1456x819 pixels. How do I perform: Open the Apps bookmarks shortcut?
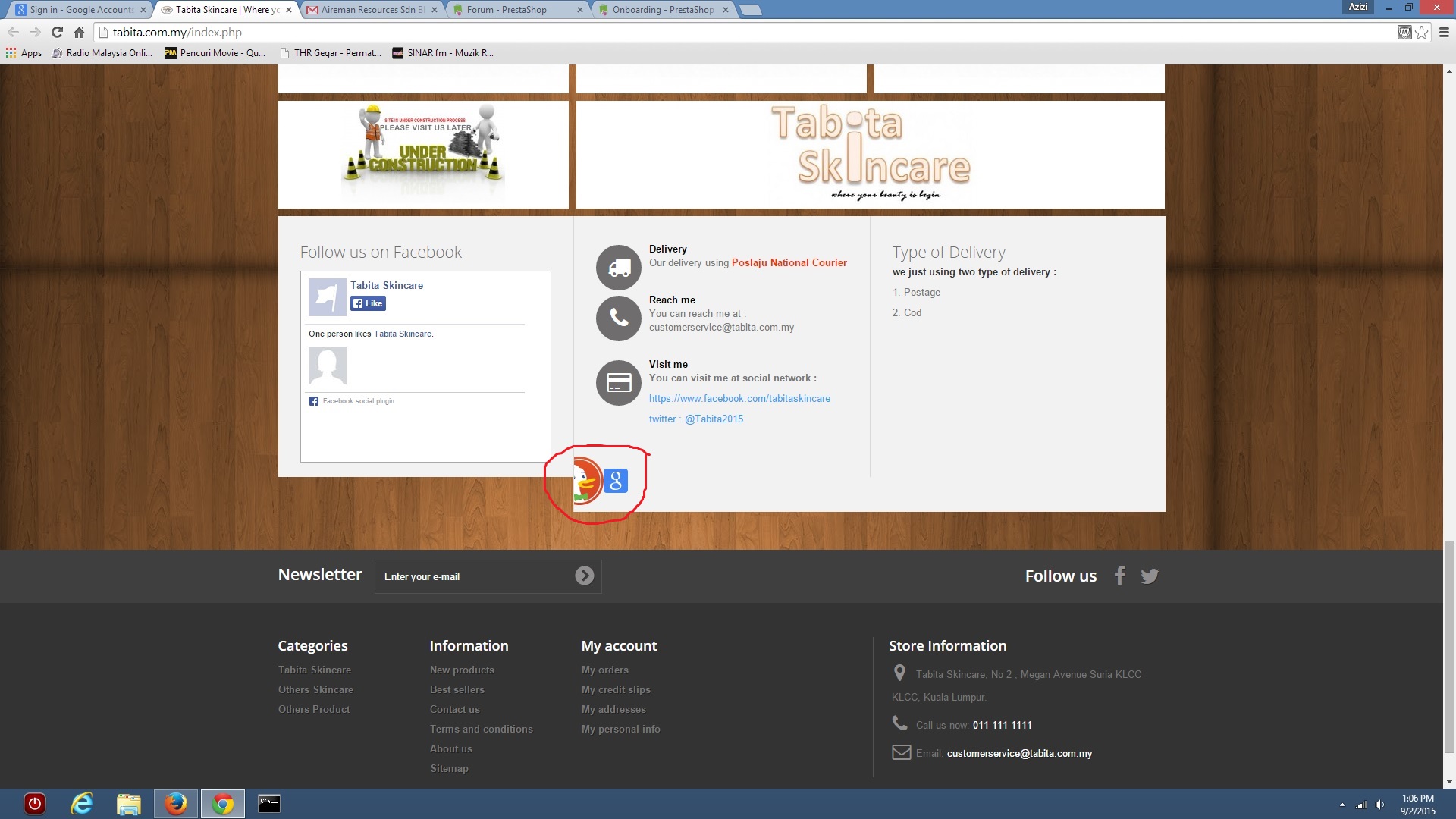point(24,53)
